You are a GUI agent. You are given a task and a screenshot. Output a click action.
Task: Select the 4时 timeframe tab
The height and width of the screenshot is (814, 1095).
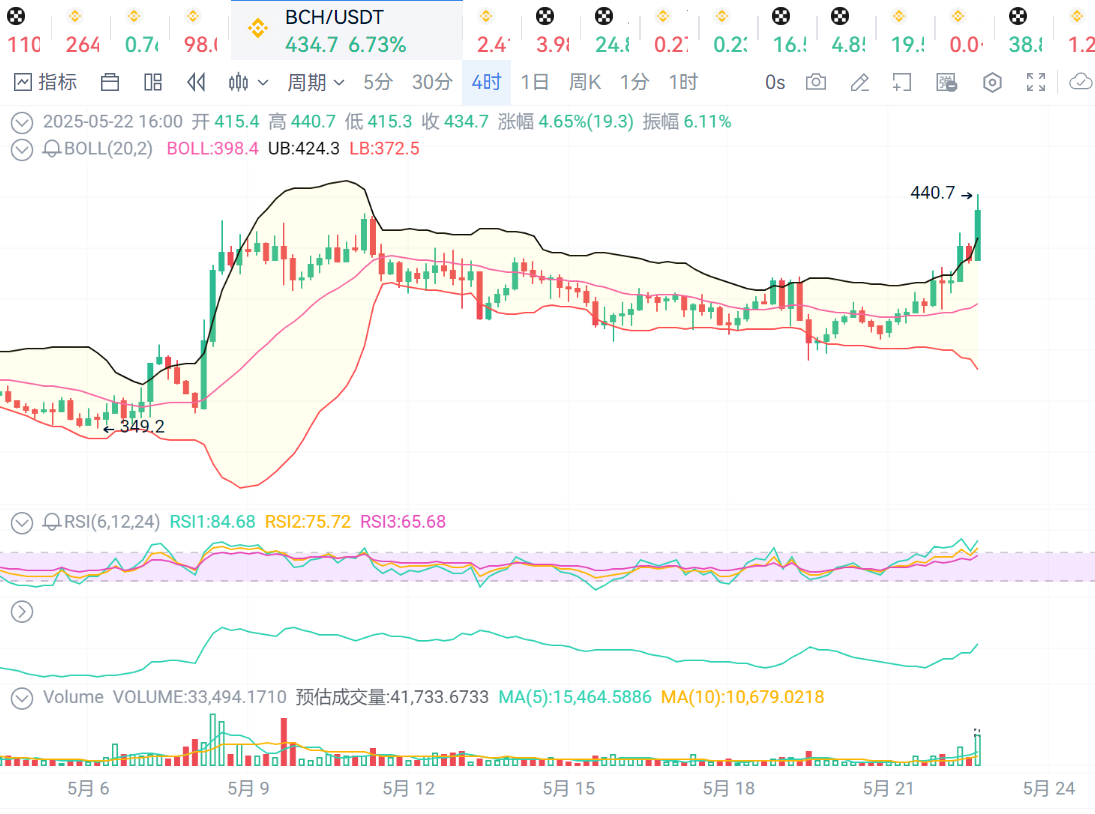tap(486, 82)
